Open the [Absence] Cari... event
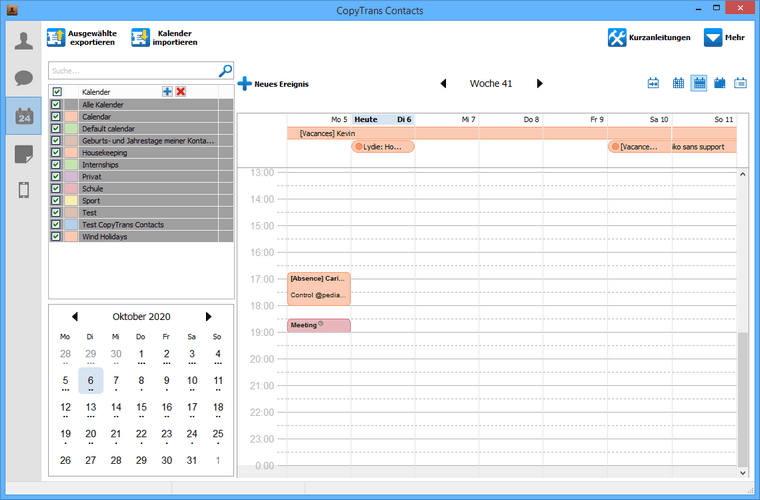760x500 pixels. point(318,289)
